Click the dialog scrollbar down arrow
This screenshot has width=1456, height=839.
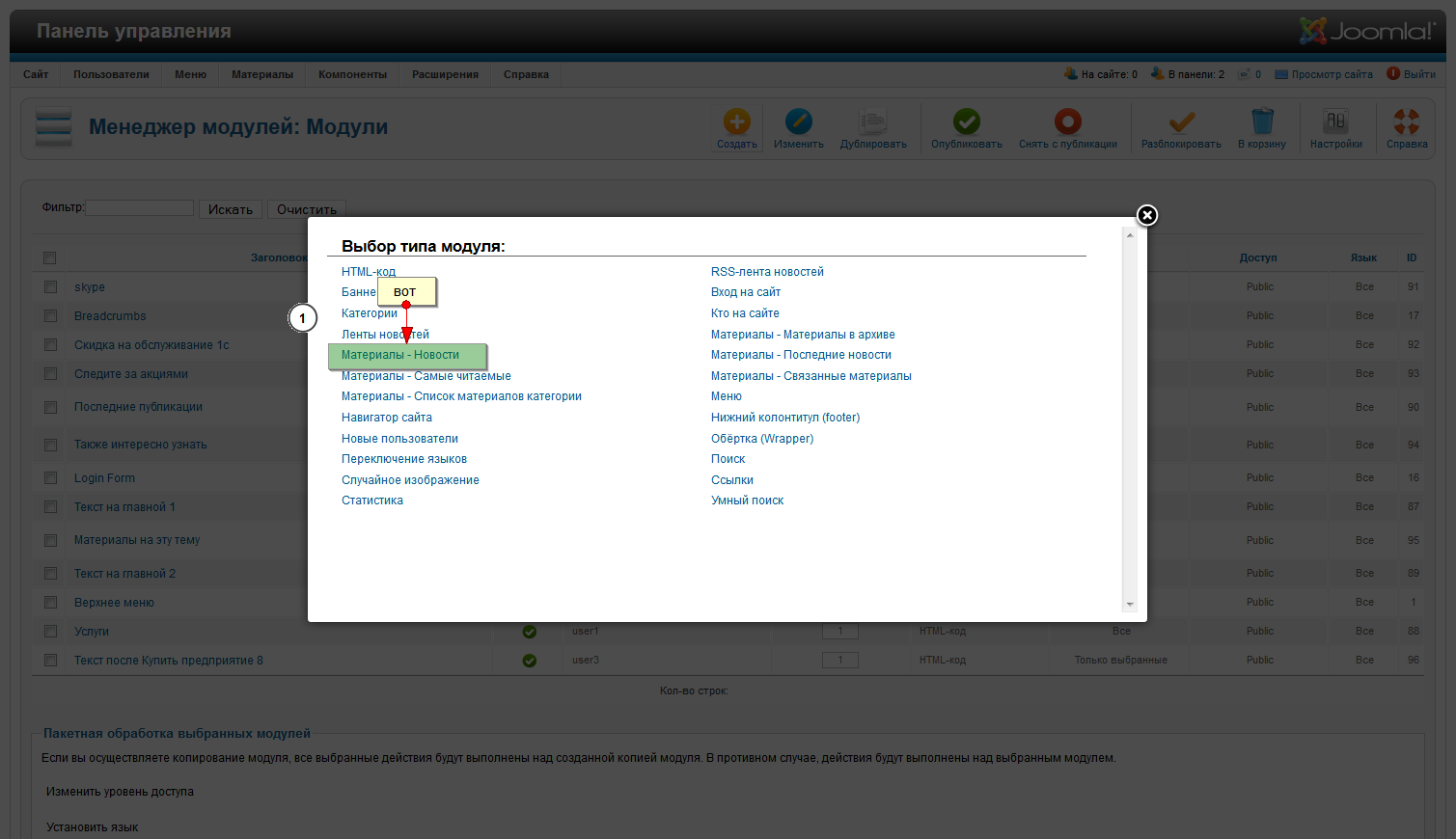pos(1130,605)
